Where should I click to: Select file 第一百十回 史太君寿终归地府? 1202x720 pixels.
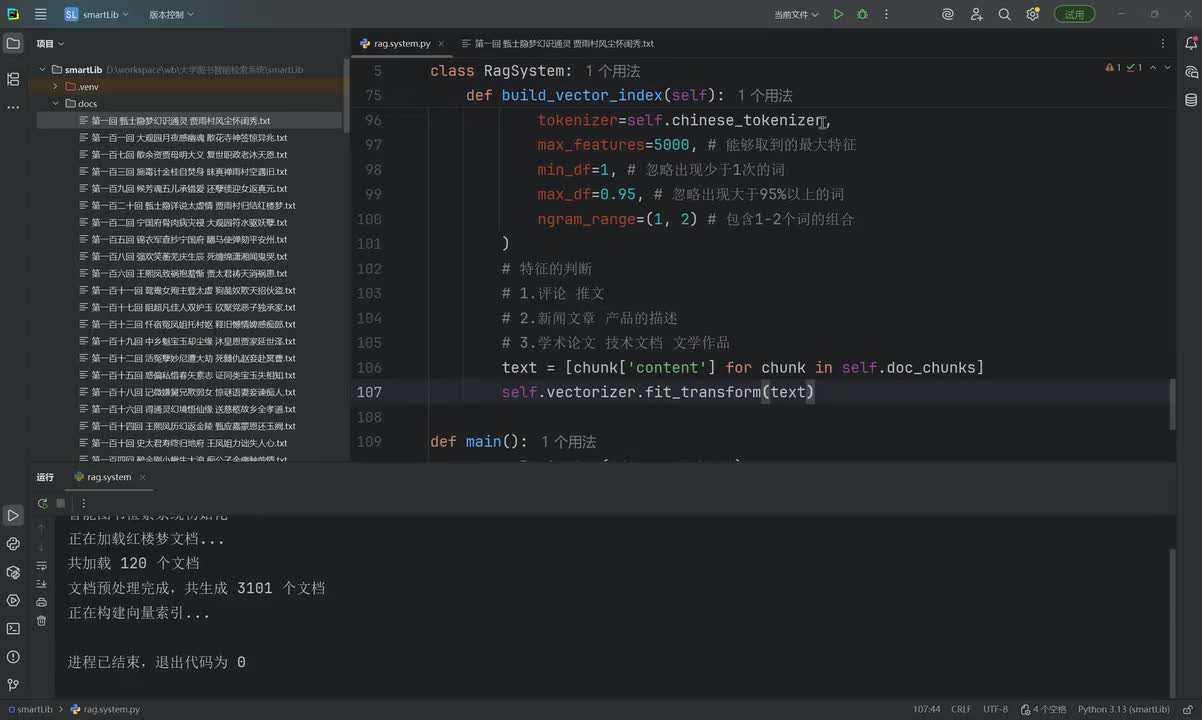coord(183,443)
